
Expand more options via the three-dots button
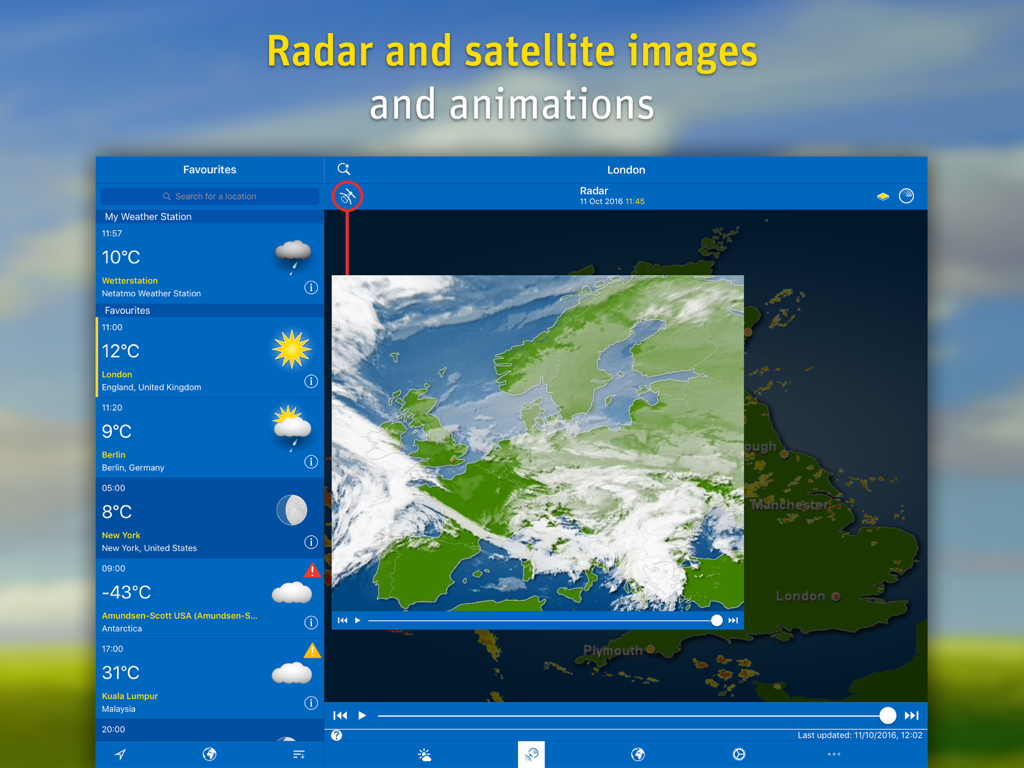pos(834,755)
